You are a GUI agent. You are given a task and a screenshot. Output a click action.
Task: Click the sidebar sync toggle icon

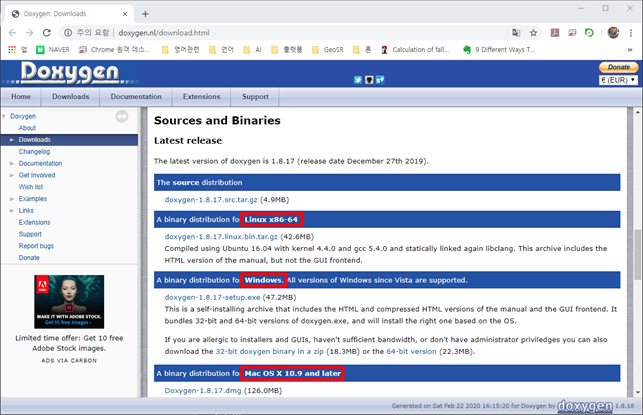pos(122,116)
